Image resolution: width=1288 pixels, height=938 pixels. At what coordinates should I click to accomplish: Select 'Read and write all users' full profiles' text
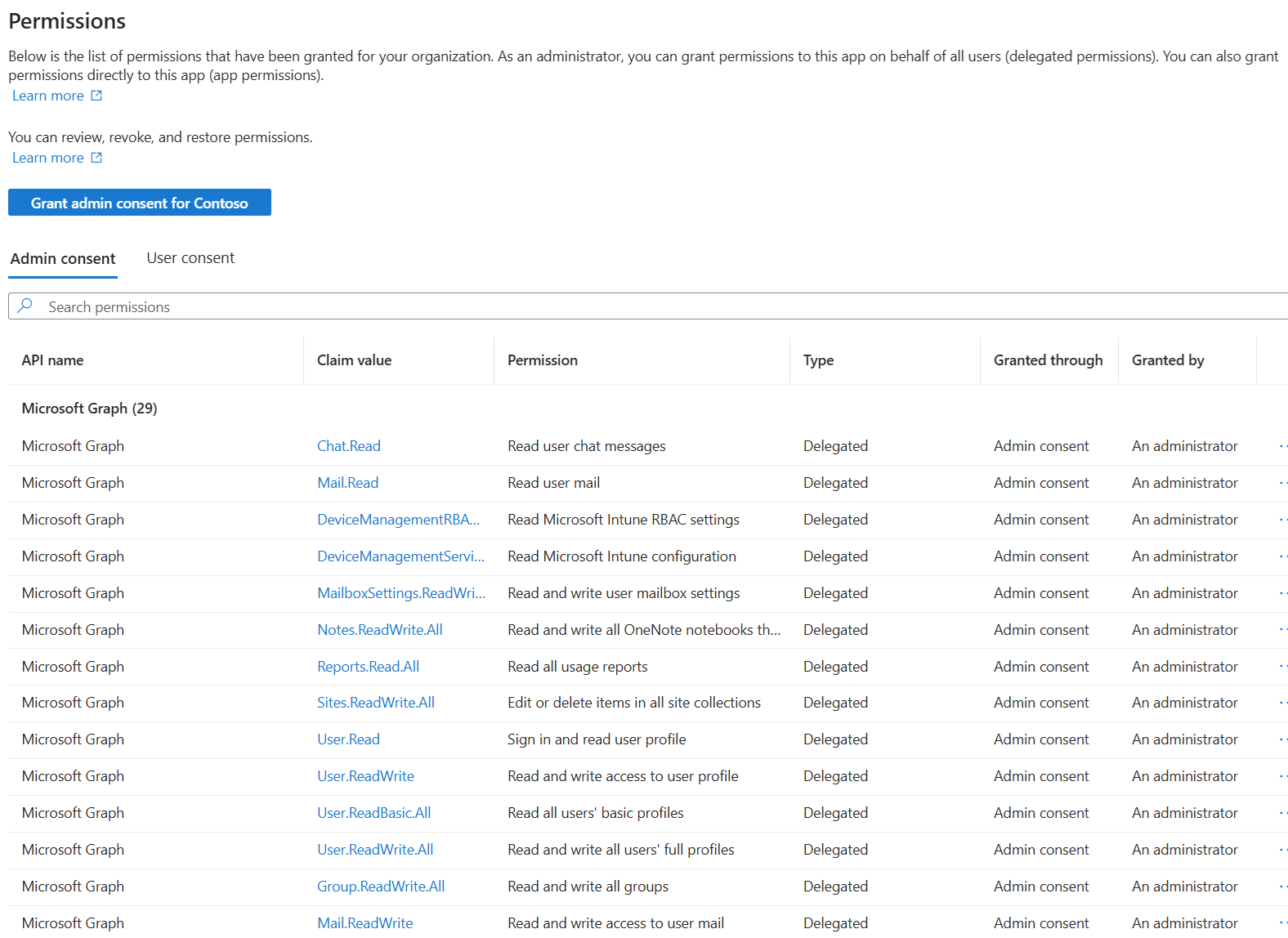pos(621,850)
